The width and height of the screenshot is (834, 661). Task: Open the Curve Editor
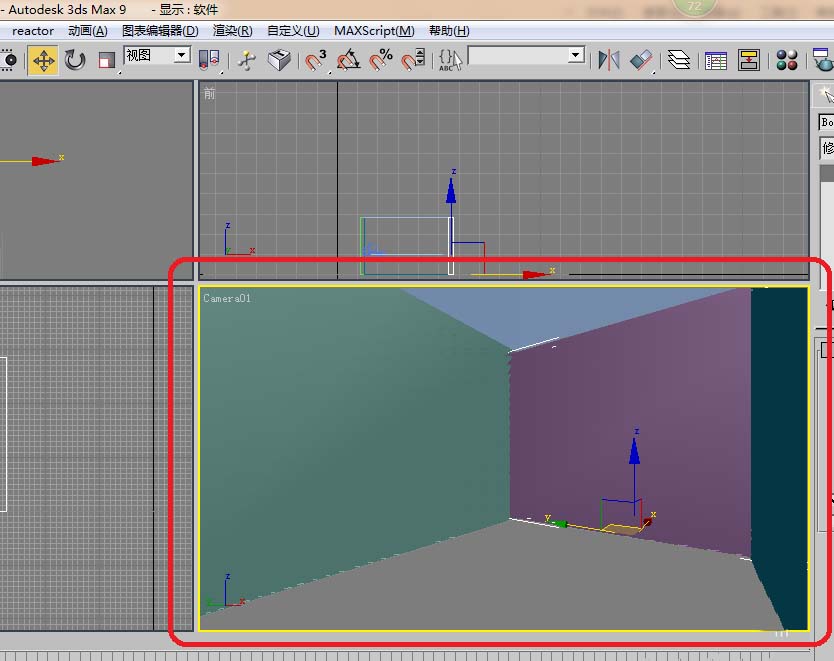point(715,61)
